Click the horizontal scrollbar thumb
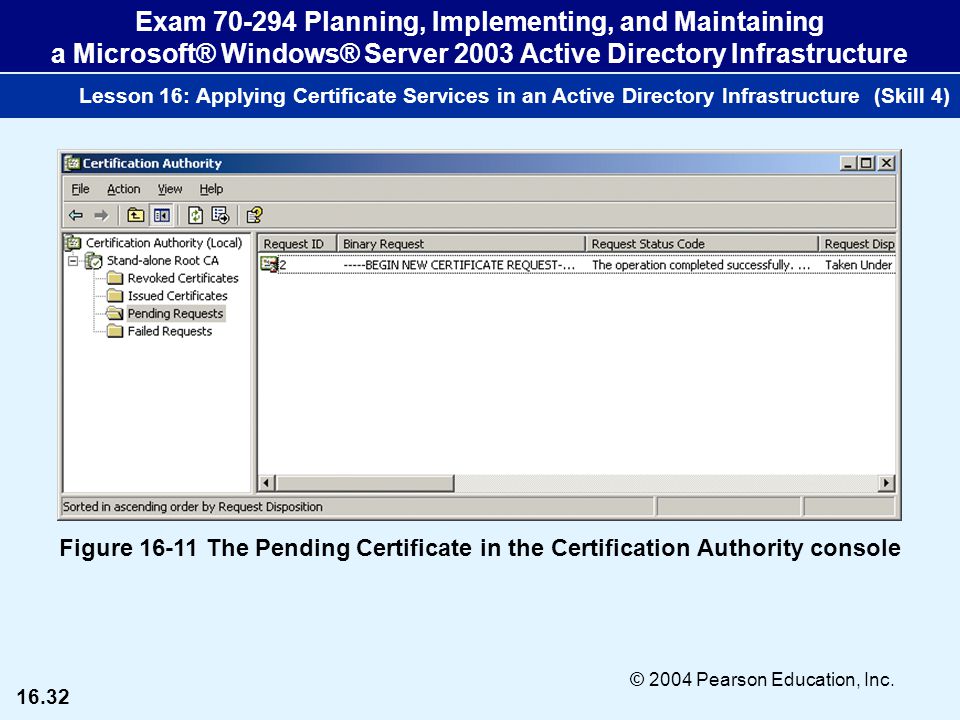 coord(365,483)
